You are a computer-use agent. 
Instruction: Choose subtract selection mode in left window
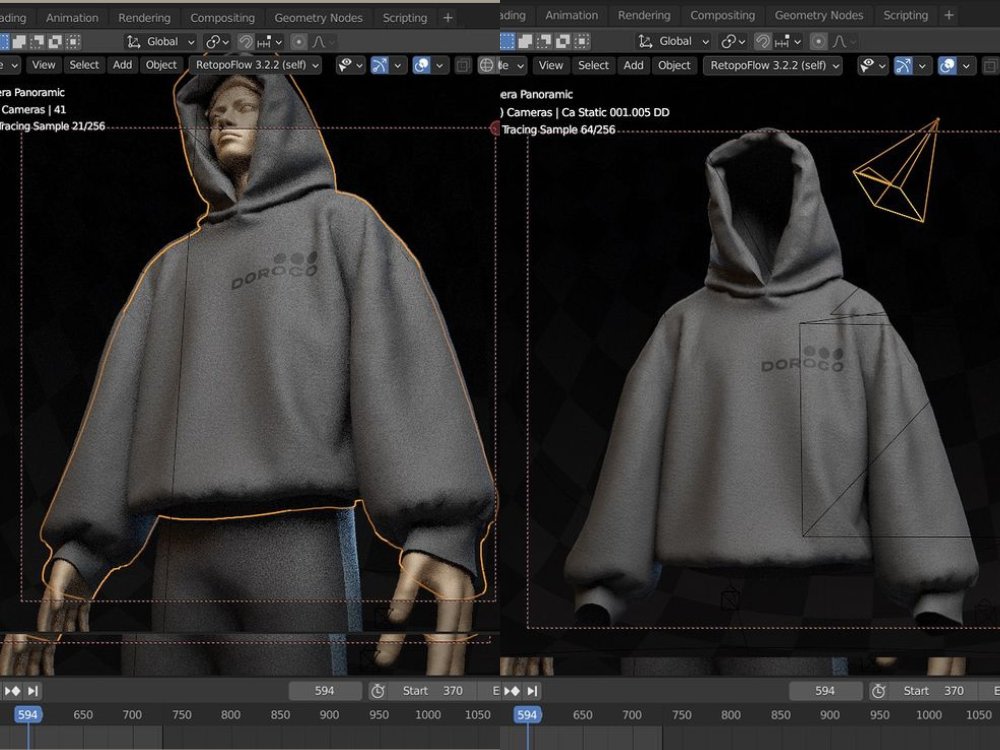(x=37, y=42)
